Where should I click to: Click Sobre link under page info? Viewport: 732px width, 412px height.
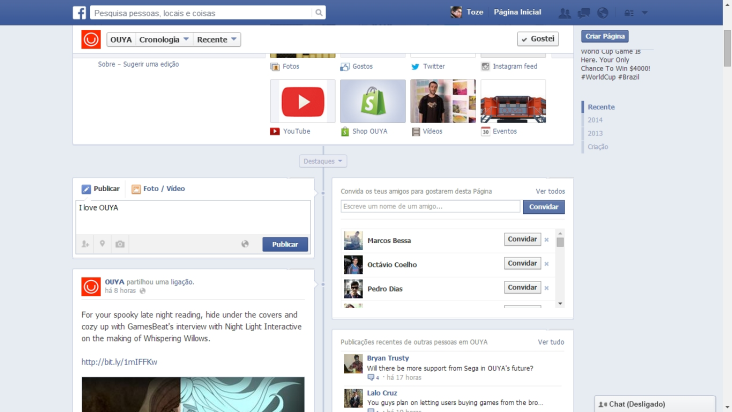coord(106,64)
